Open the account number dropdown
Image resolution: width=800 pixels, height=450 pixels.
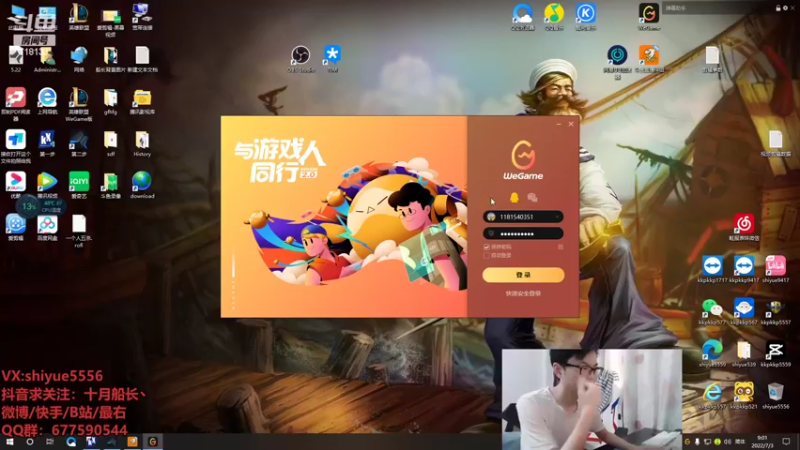[x=557, y=217]
